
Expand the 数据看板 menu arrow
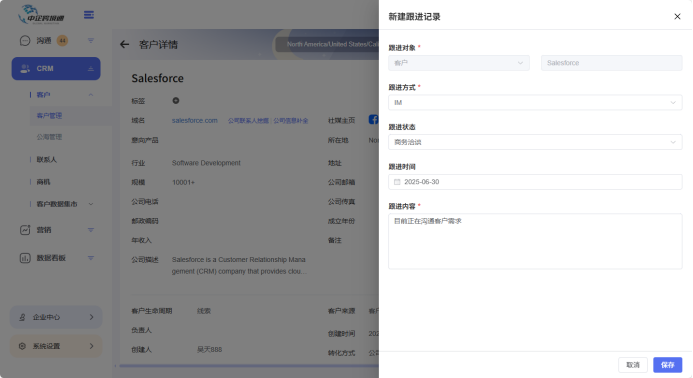91,258
